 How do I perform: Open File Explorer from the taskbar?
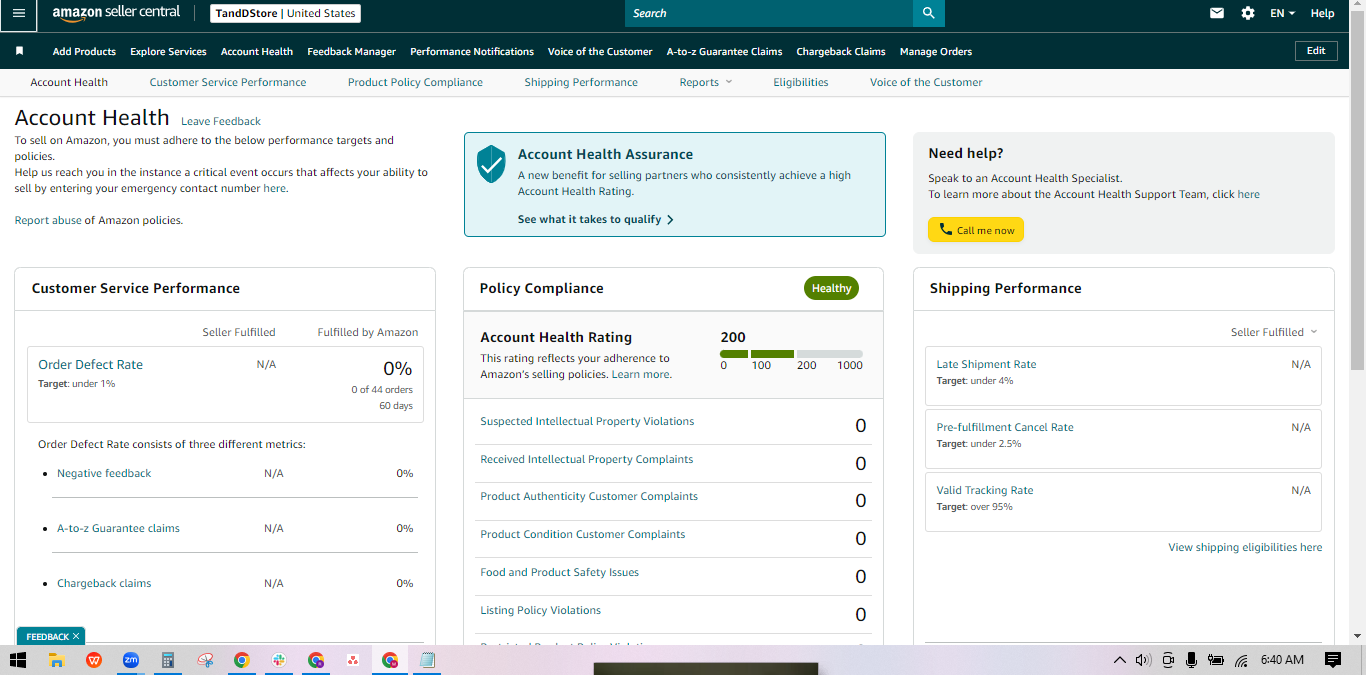click(x=57, y=660)
